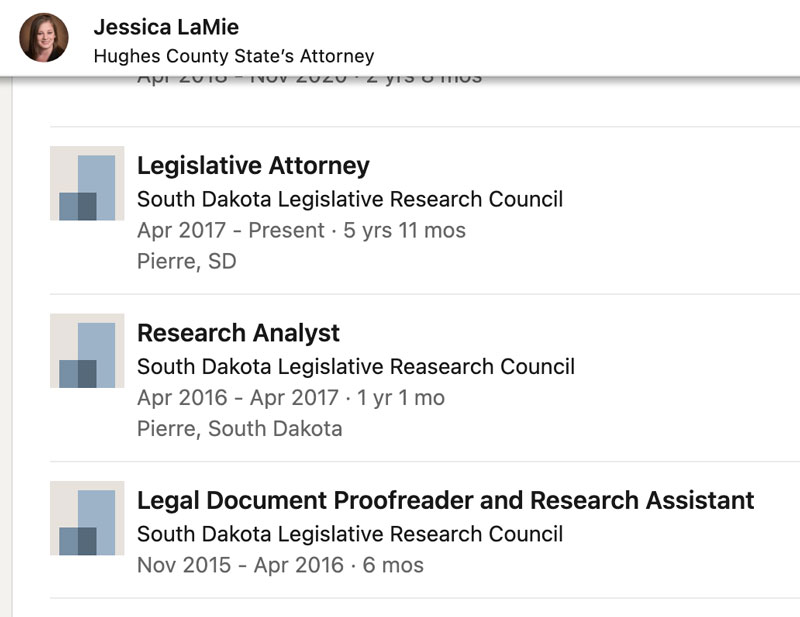Select the Nov 2015 - Apr 2016 date text

point(240,565)
